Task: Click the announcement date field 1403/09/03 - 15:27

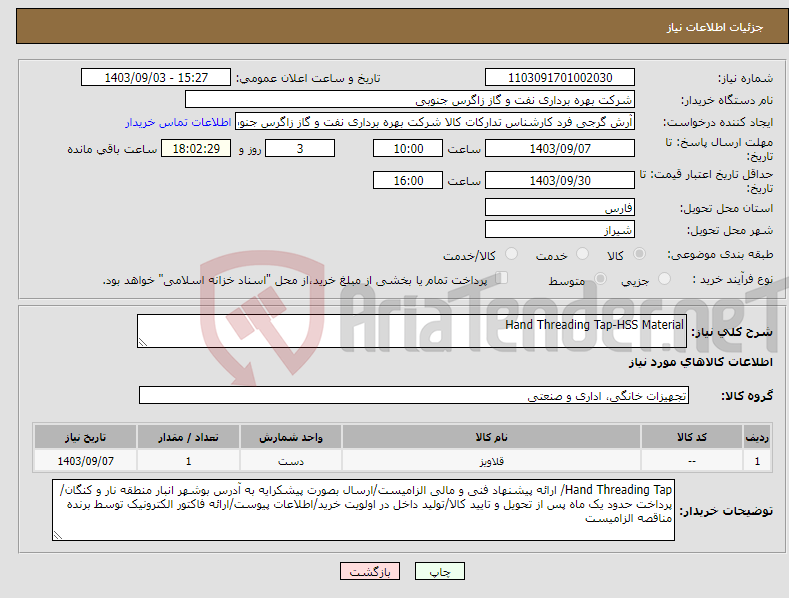Action: [x=156, y=78]
